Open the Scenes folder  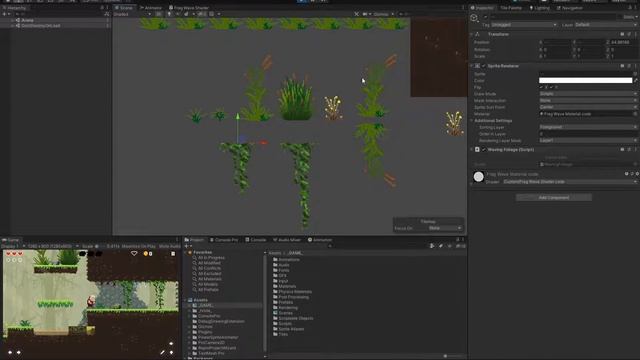[283, 313]
